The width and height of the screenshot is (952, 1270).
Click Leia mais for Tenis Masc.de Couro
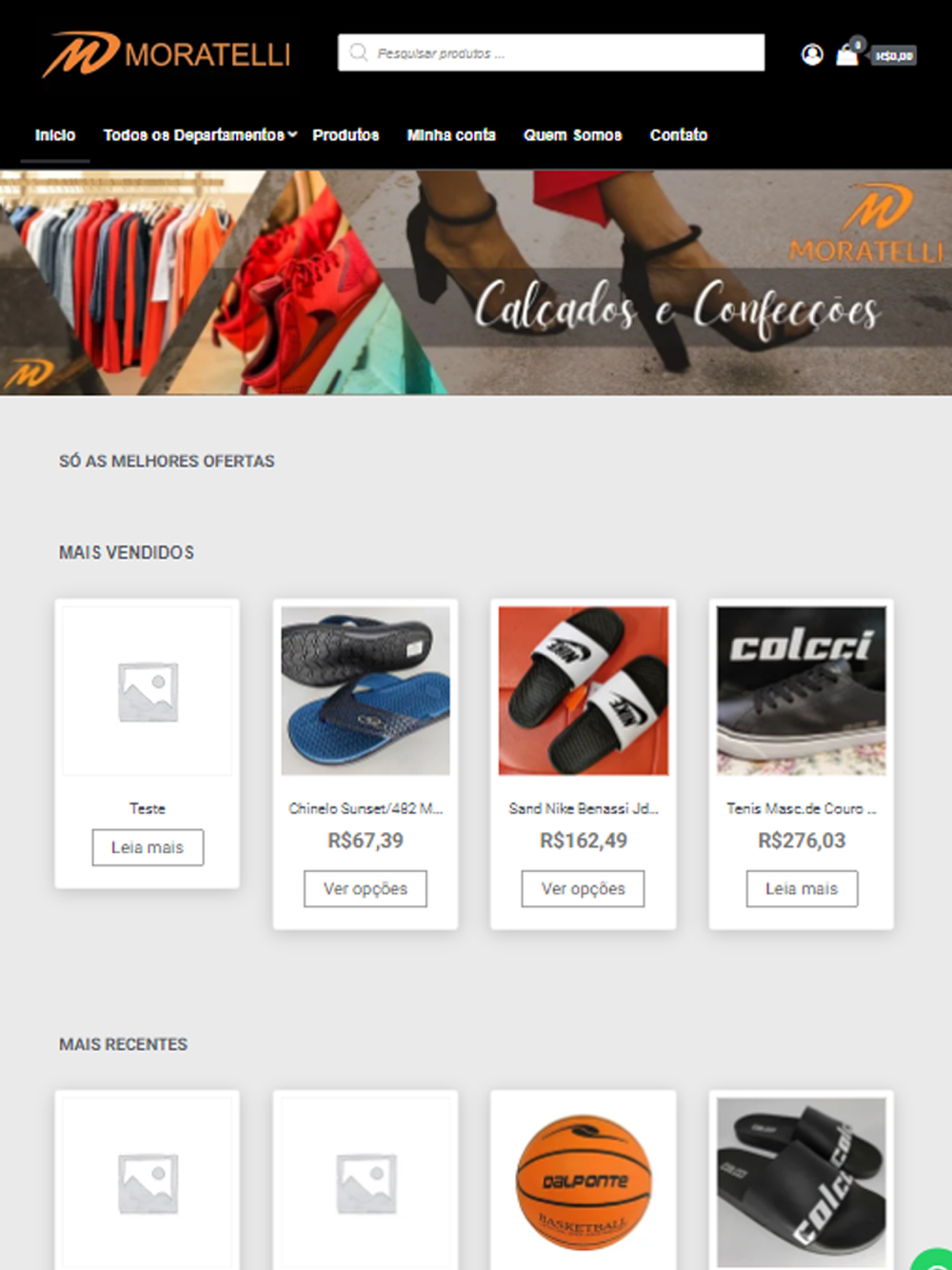click(x=802, y=888)
